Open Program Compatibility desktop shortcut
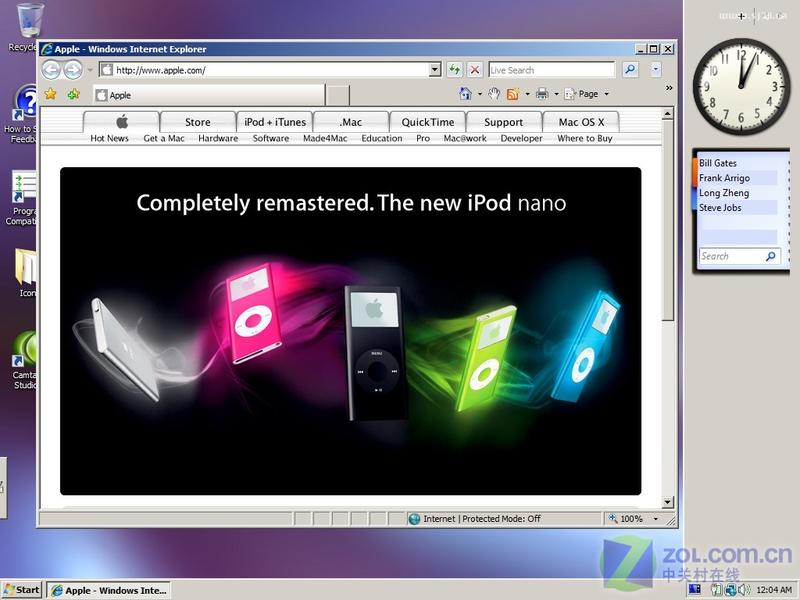Screen dimensions: 800x600 click(20, 197)
